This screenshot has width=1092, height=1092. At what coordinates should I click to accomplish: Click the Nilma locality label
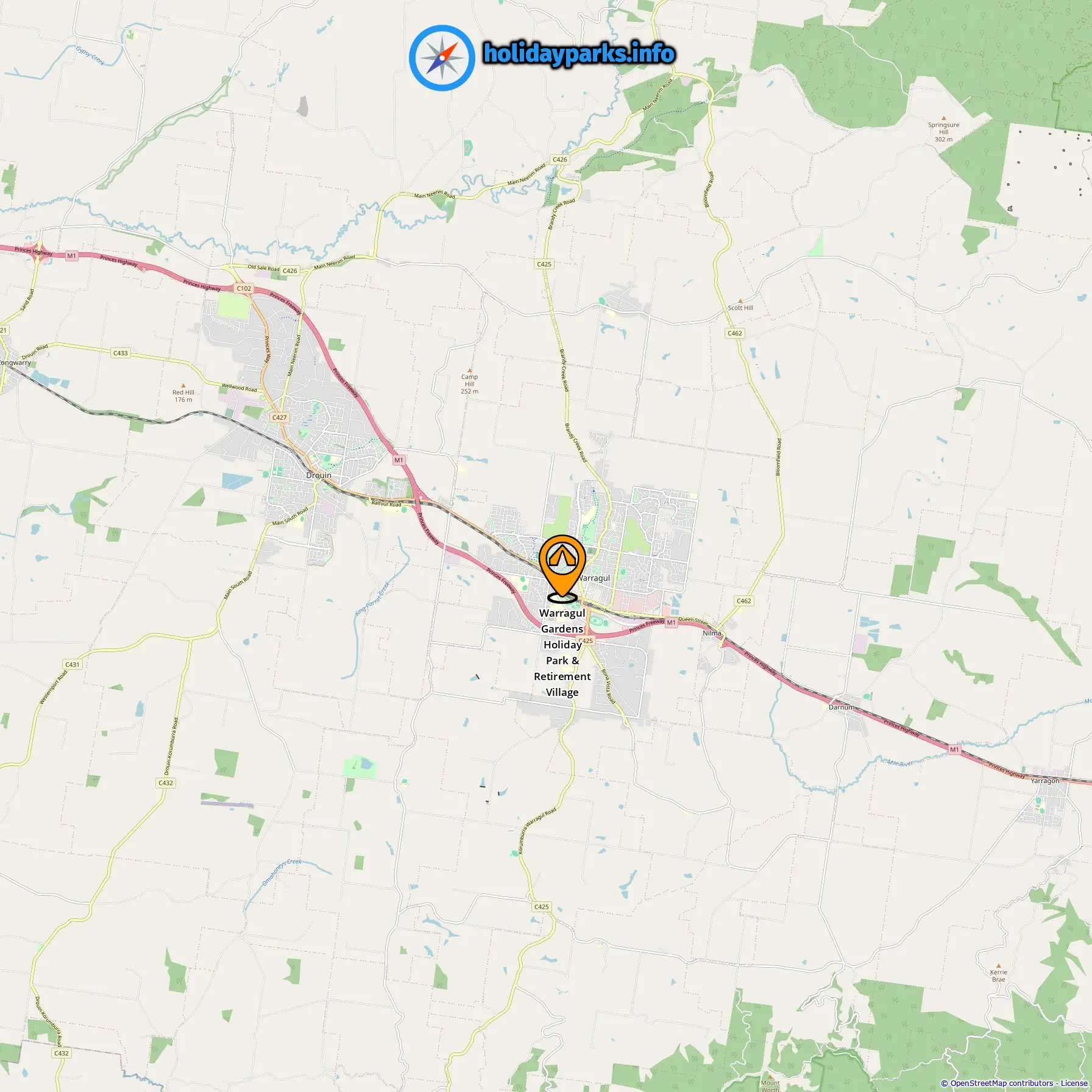712,633
